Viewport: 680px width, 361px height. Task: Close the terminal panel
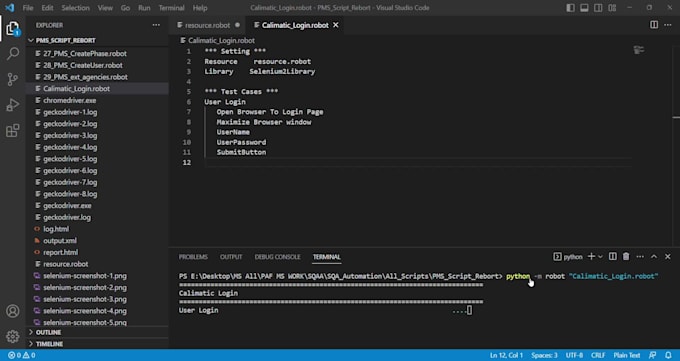(x=668, y=256)
